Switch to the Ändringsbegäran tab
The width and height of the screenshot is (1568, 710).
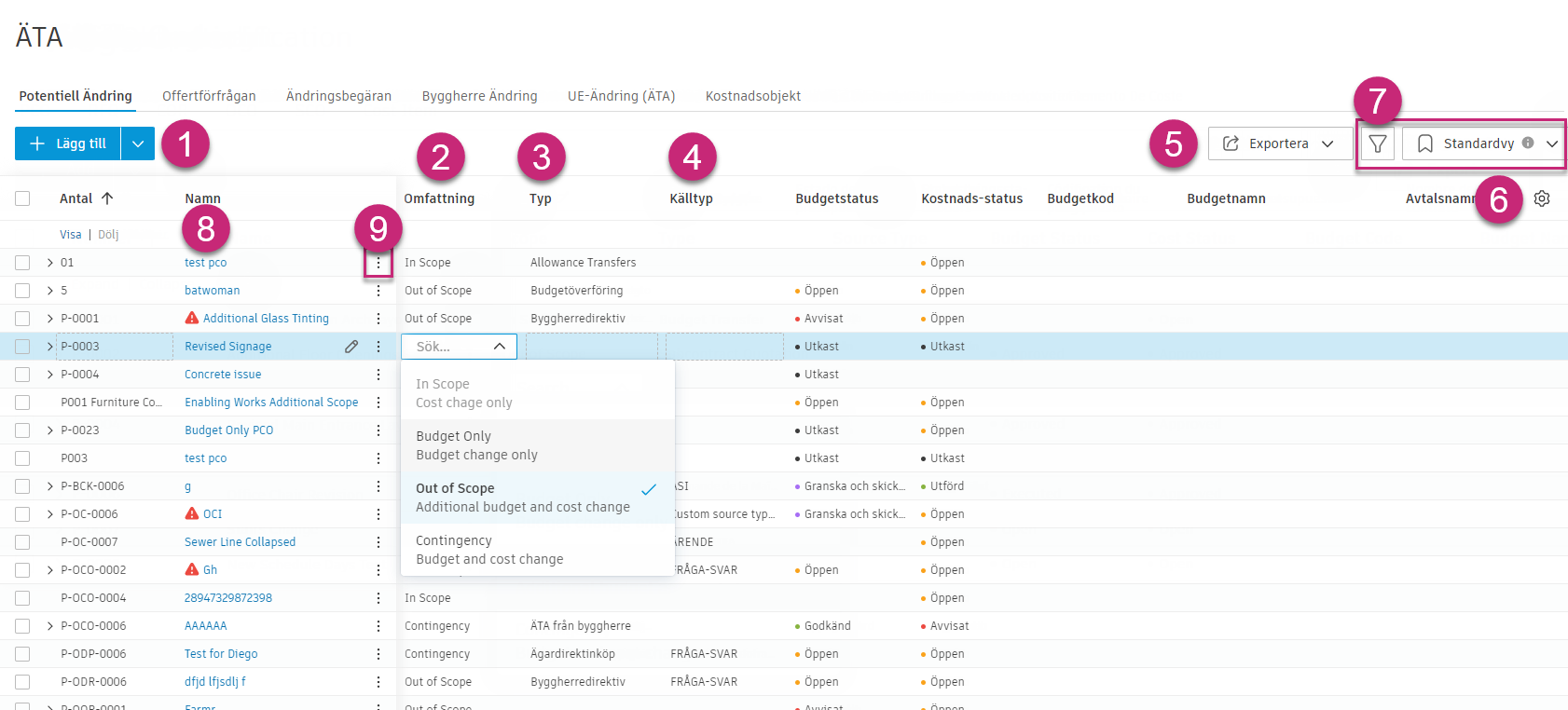pos(338,96)
